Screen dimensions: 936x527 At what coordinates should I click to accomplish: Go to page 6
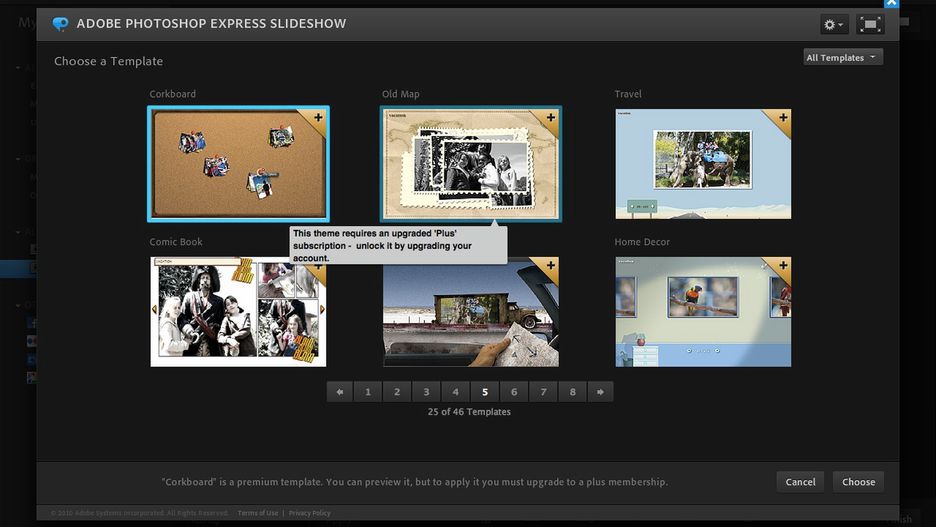[514, 392]
